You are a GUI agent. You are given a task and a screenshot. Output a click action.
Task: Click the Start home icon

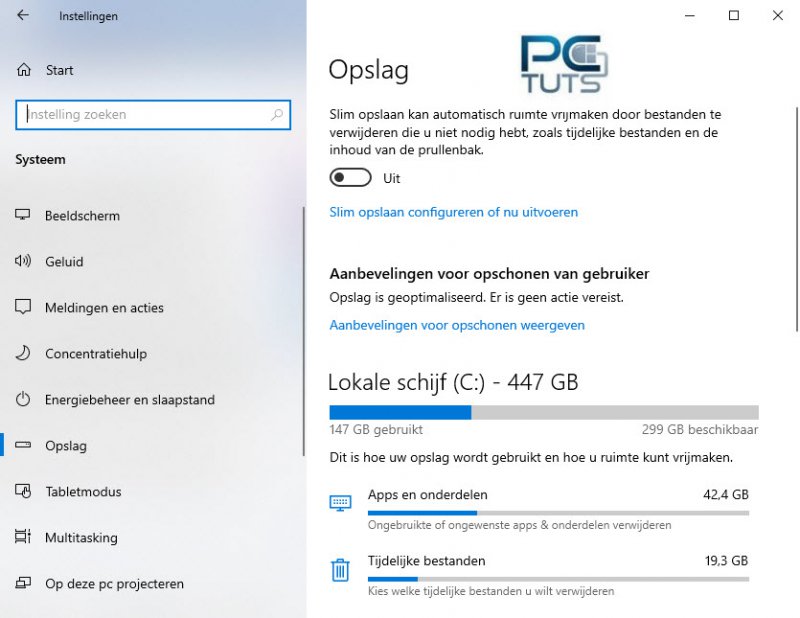pyautogui.click(x=24, y=70)
